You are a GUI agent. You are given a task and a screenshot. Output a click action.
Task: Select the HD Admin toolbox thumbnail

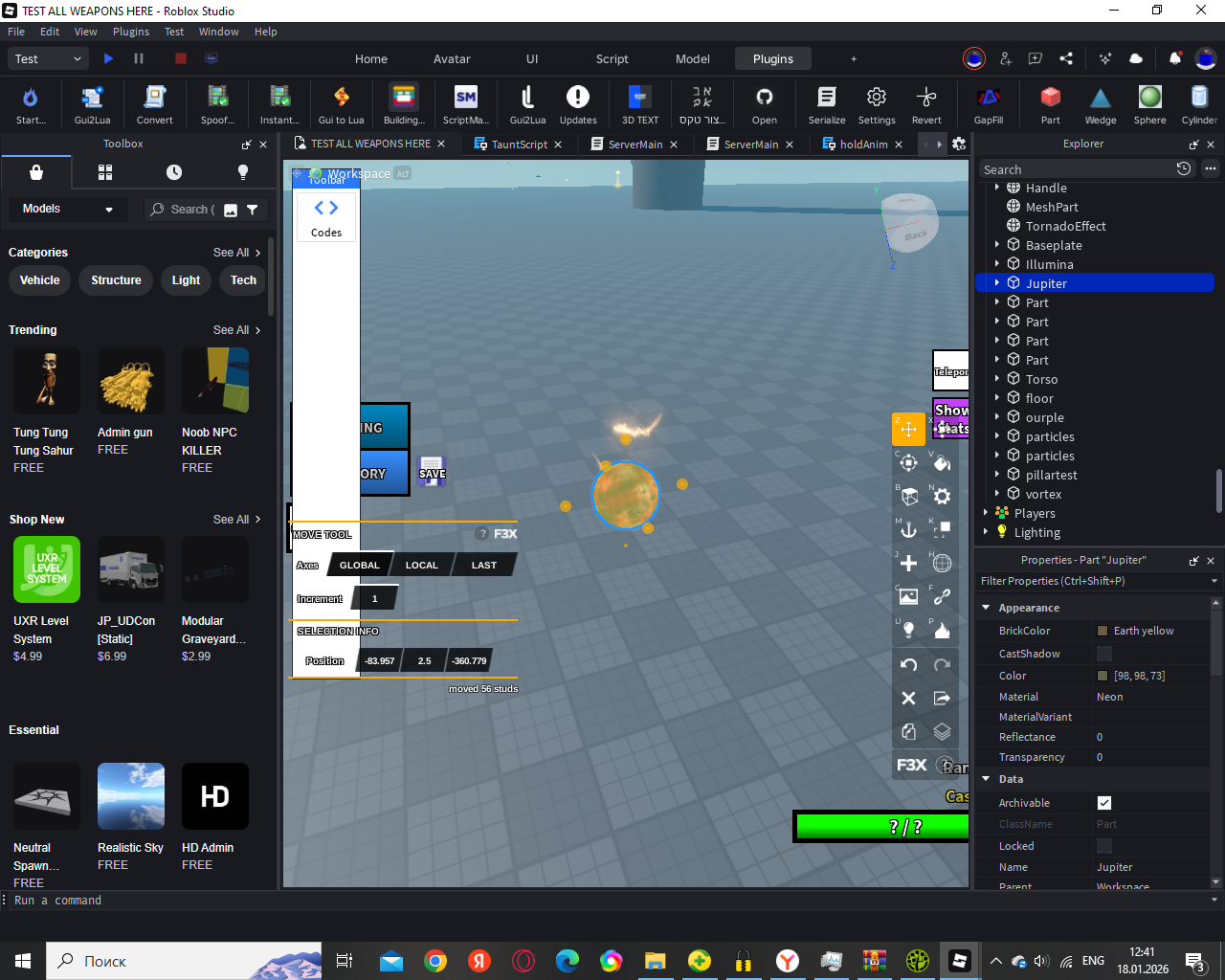pos(215,796)
